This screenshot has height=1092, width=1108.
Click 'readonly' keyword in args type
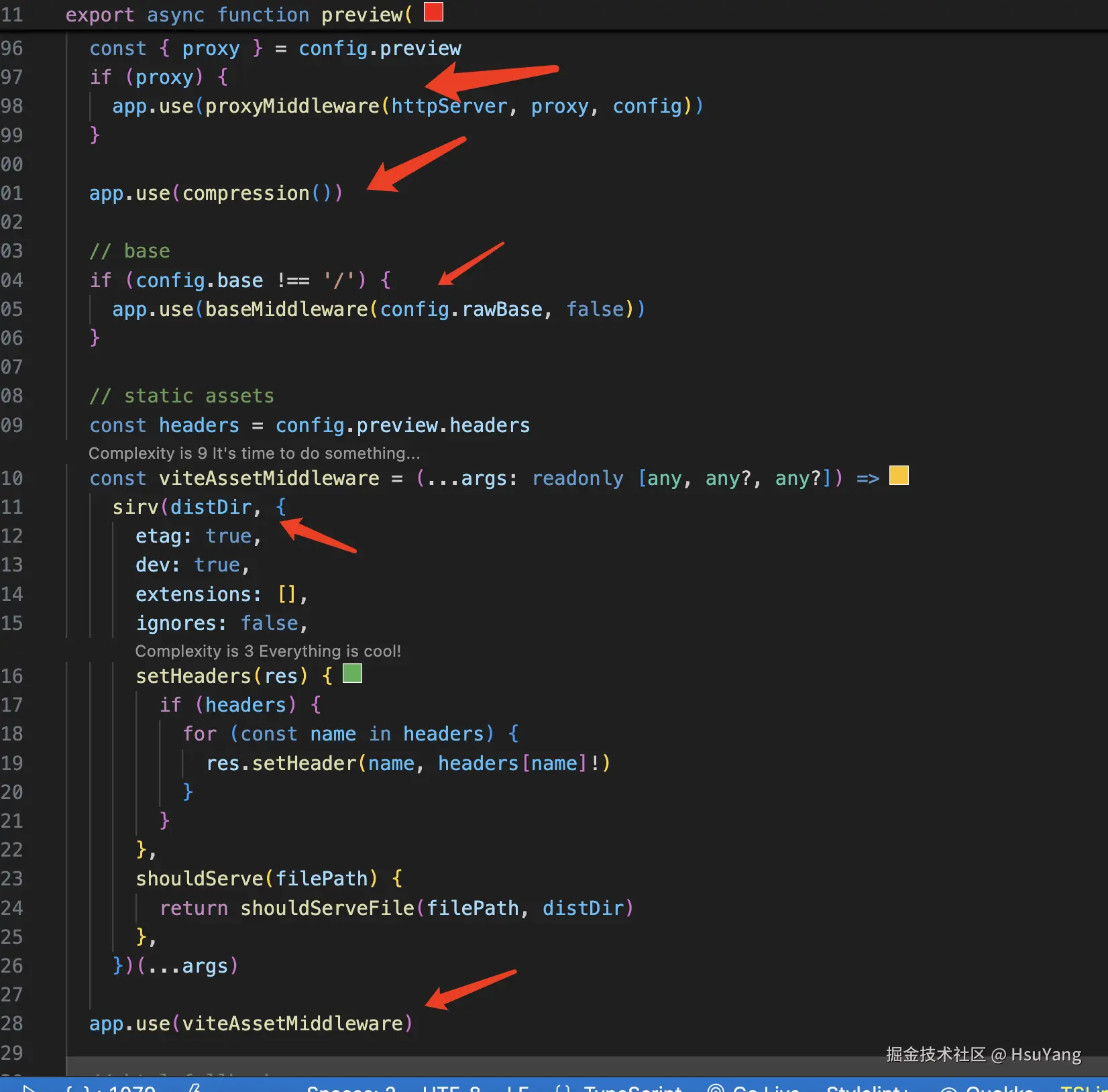tap(577, 478)
